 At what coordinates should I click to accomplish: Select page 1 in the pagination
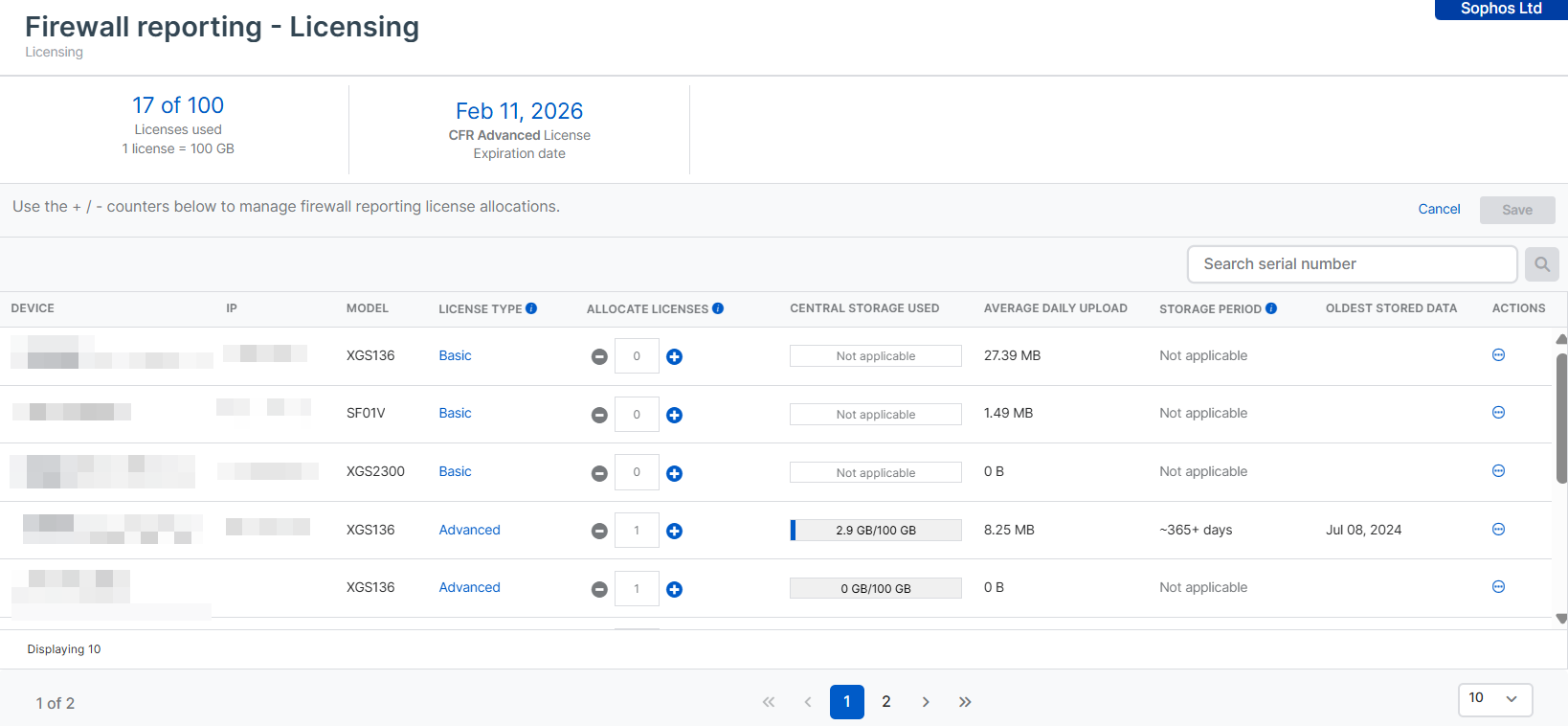(846, 702)
